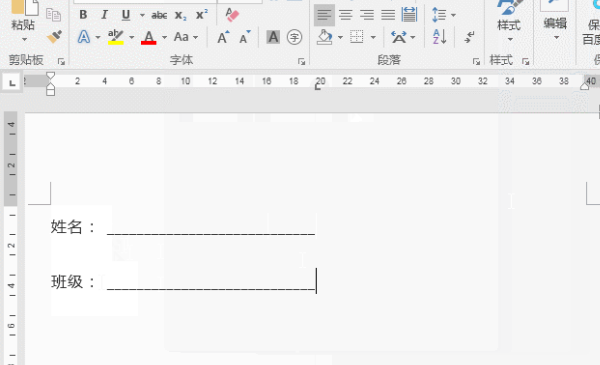Image resolution: width=600 pixels, height=365 pixels.
Task: Apply superscript formatting
Action: pos(202,15)
